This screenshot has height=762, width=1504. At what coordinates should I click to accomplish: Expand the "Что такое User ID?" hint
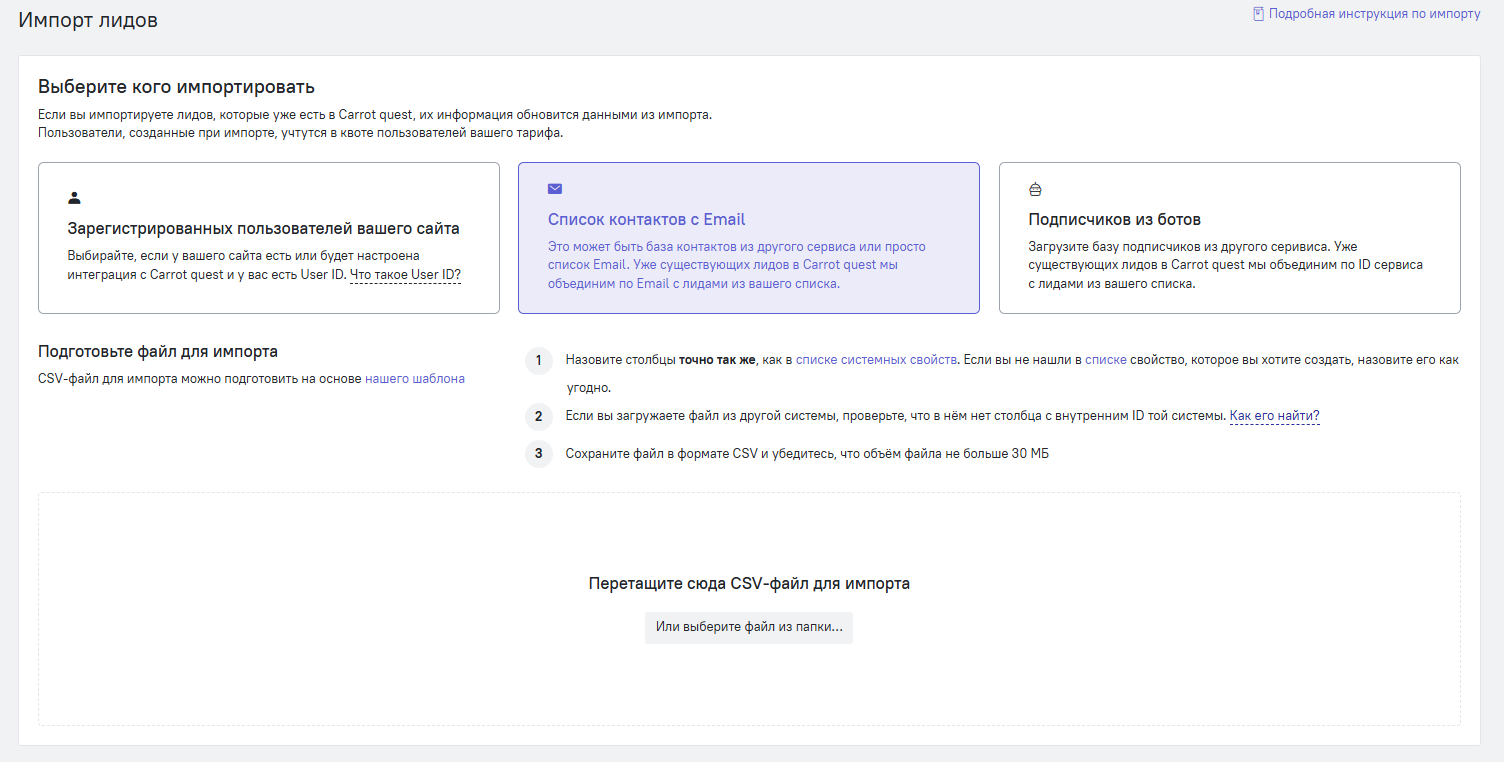pyautogui.click(x=405, y=275)
